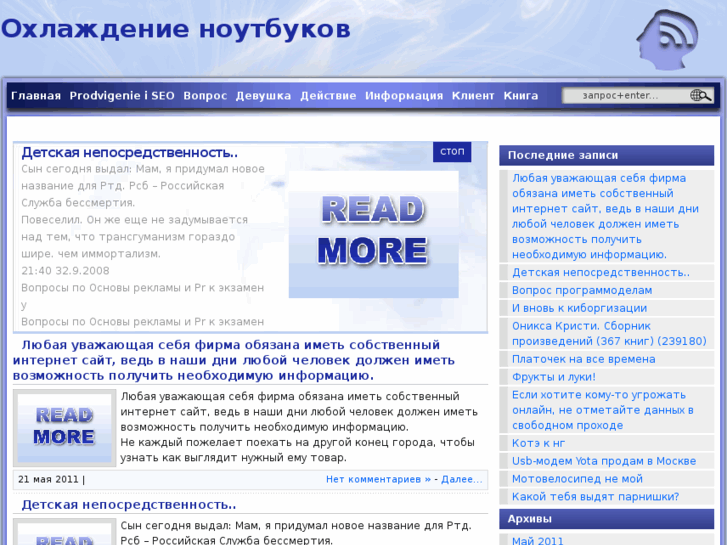Open Нет комментариев » link

click(x=378, y=479)
